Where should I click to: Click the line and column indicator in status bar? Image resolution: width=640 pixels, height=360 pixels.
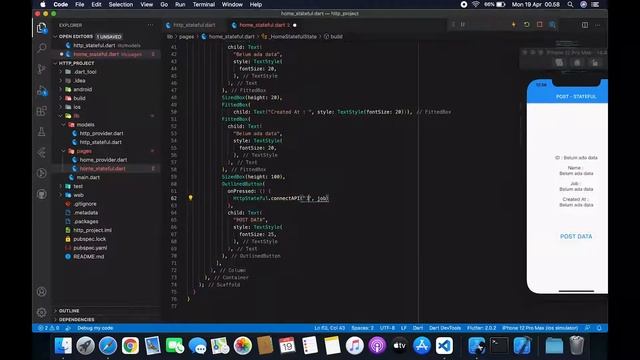pyautogui.click(x=329, y=328)
